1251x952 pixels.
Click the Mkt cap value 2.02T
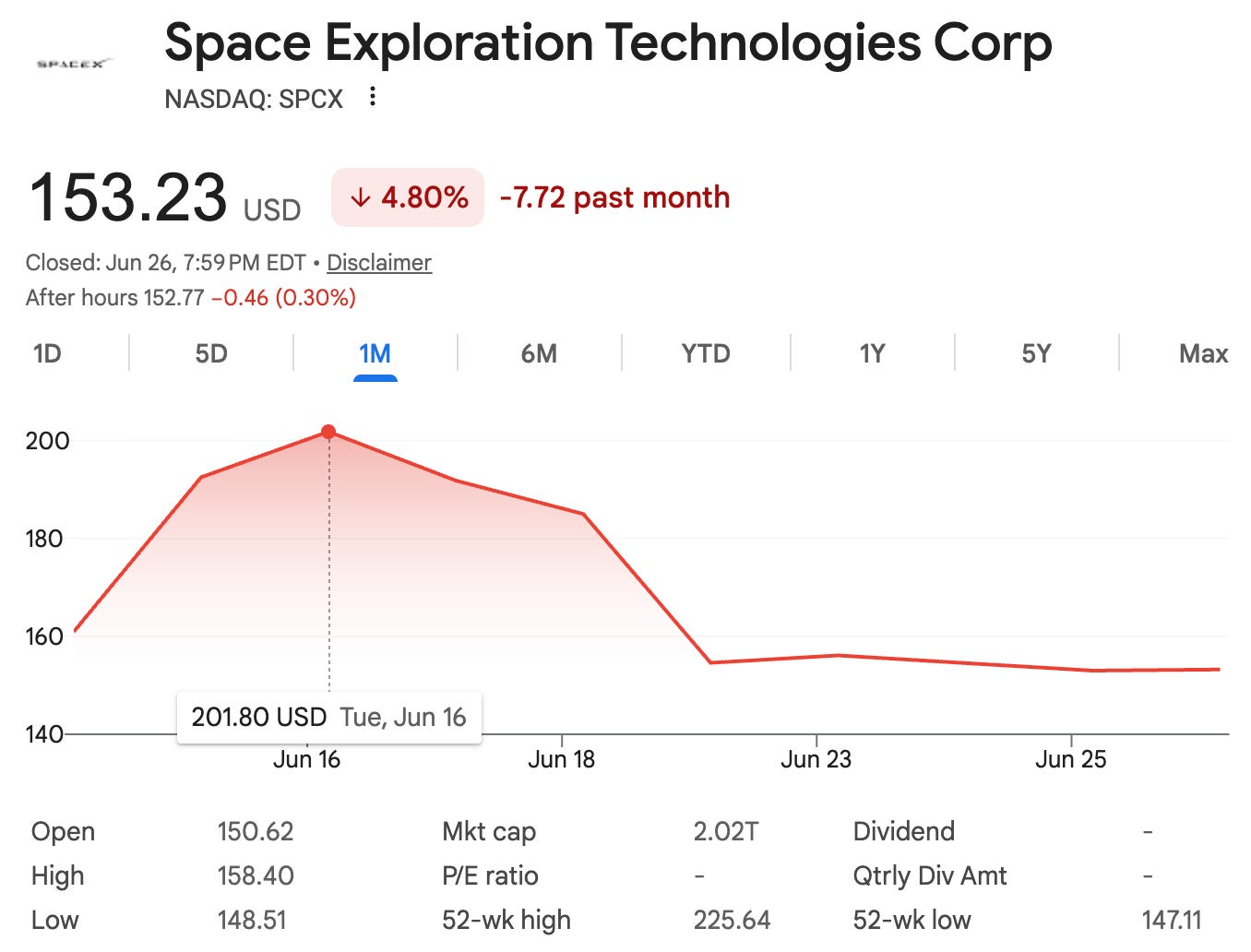(x=726, y=831)
